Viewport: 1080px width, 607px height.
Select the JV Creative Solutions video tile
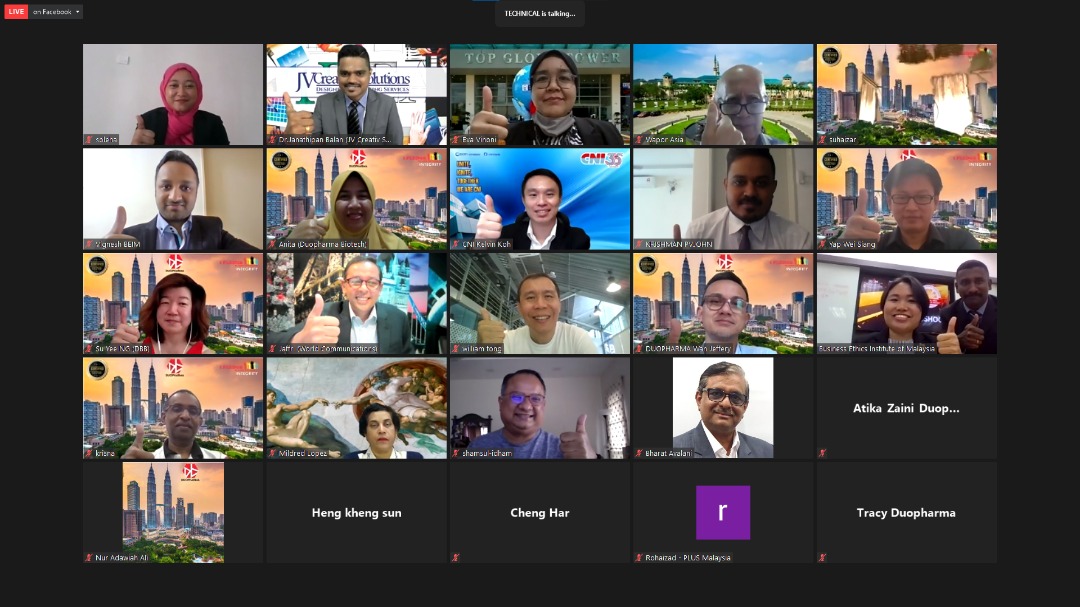(356, 94)
